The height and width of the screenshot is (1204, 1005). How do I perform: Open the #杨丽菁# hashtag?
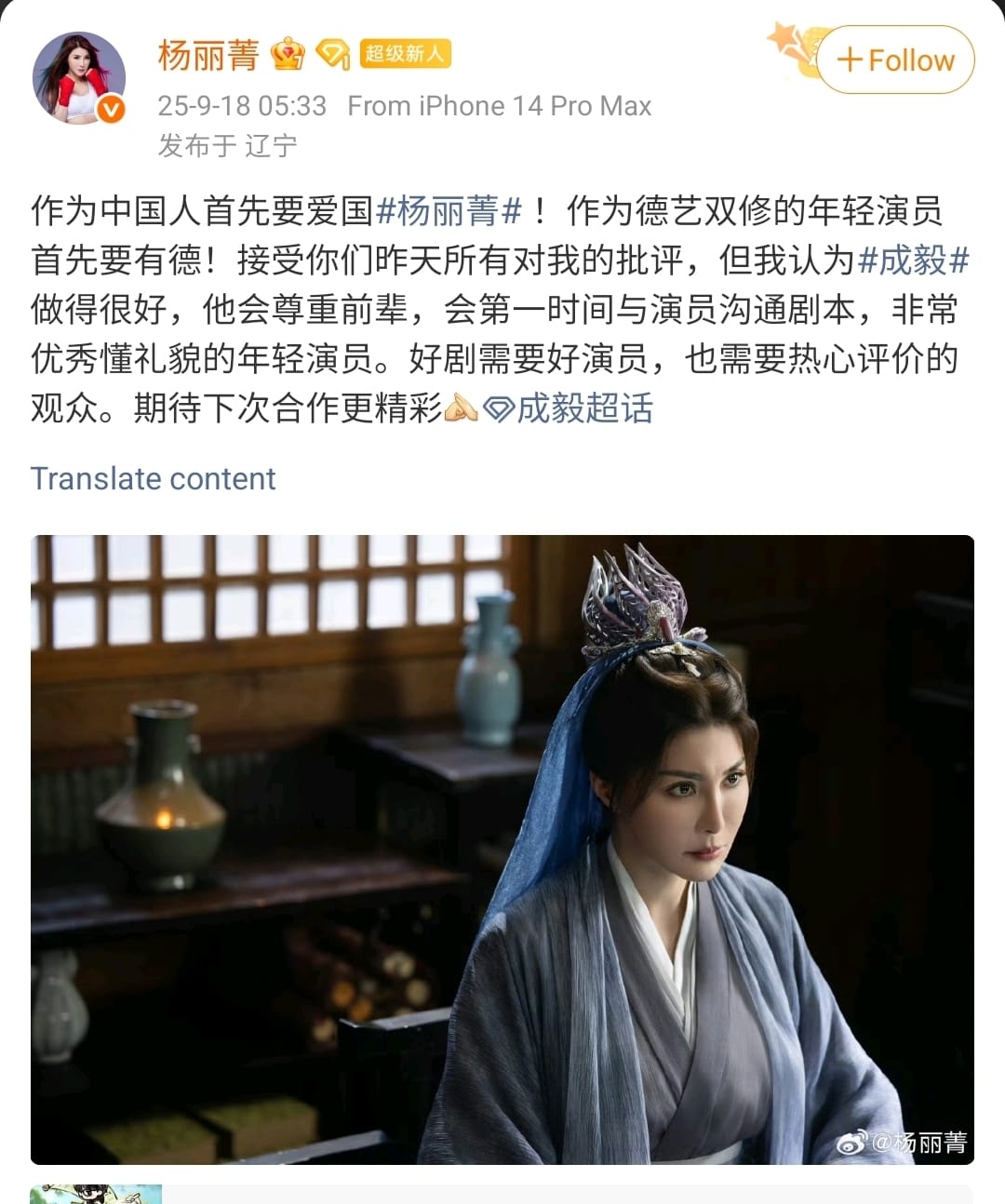pyautogui.click(x=449, y=211)
